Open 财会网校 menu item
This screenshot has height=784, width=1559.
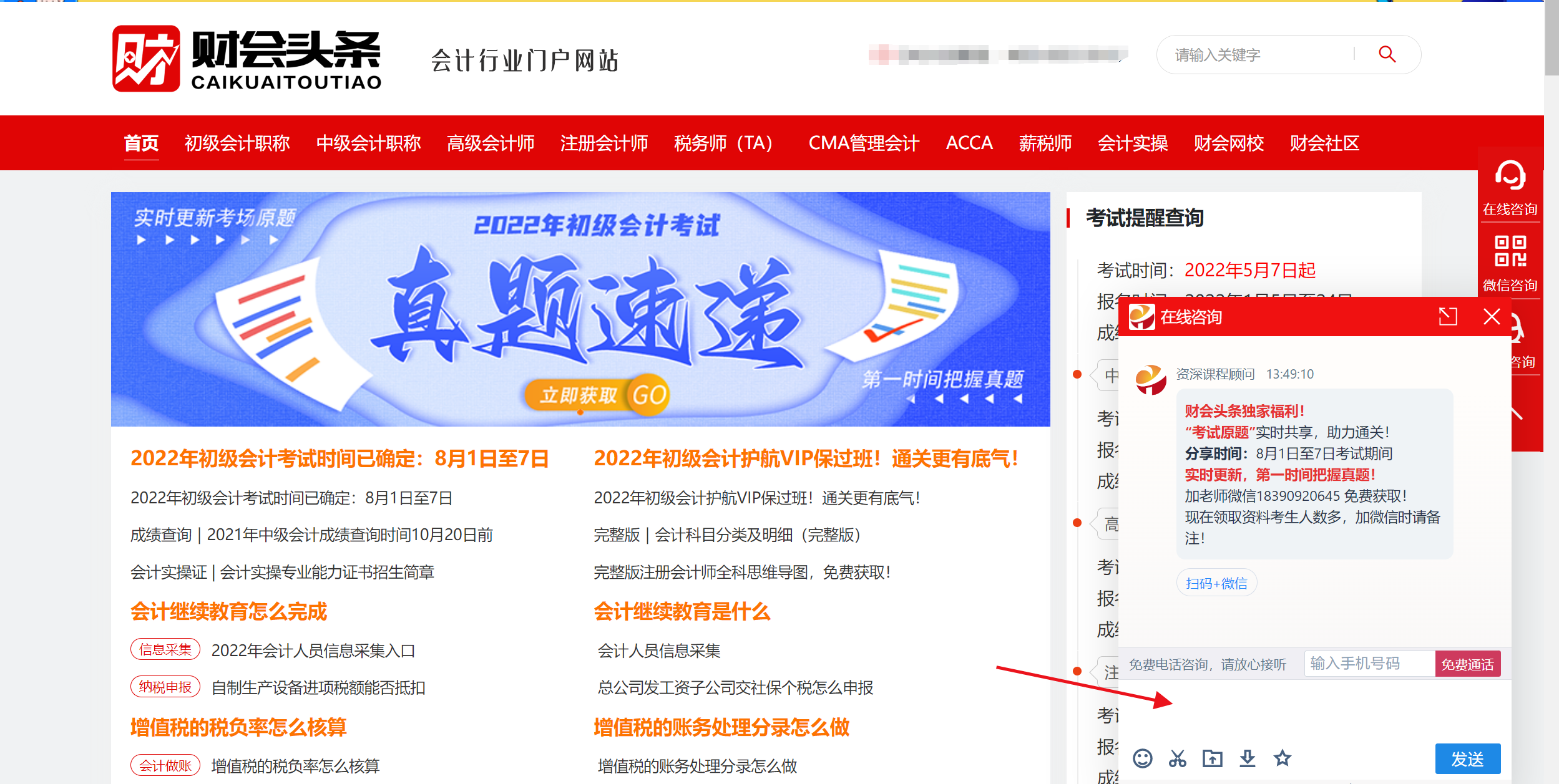point(1229,143)
